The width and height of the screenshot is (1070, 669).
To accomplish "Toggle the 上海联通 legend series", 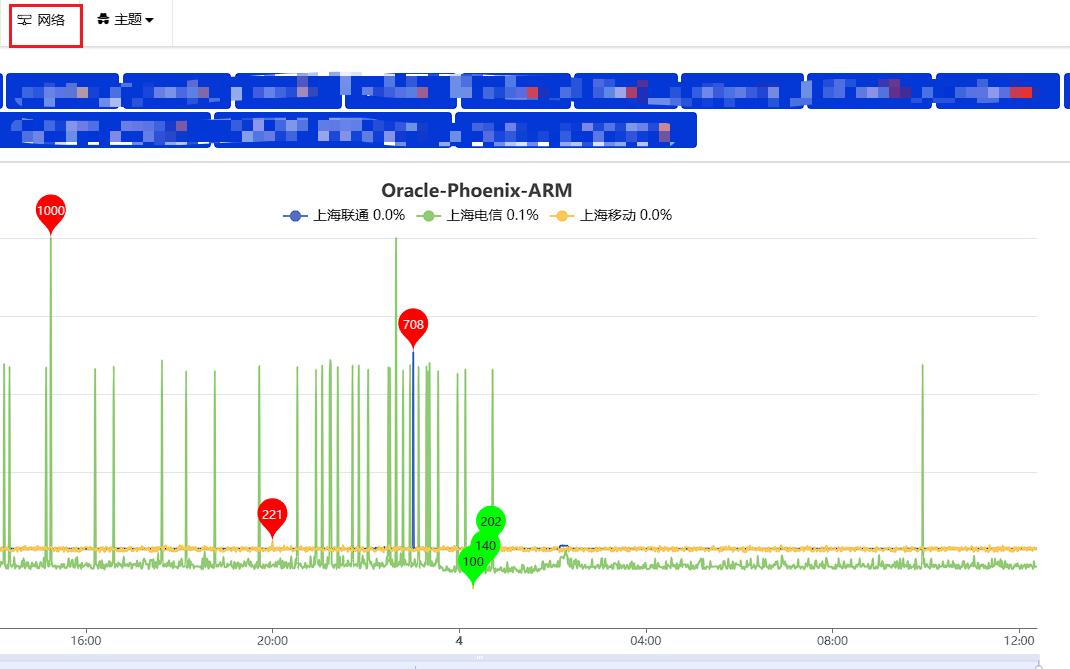I will point(343,215).
